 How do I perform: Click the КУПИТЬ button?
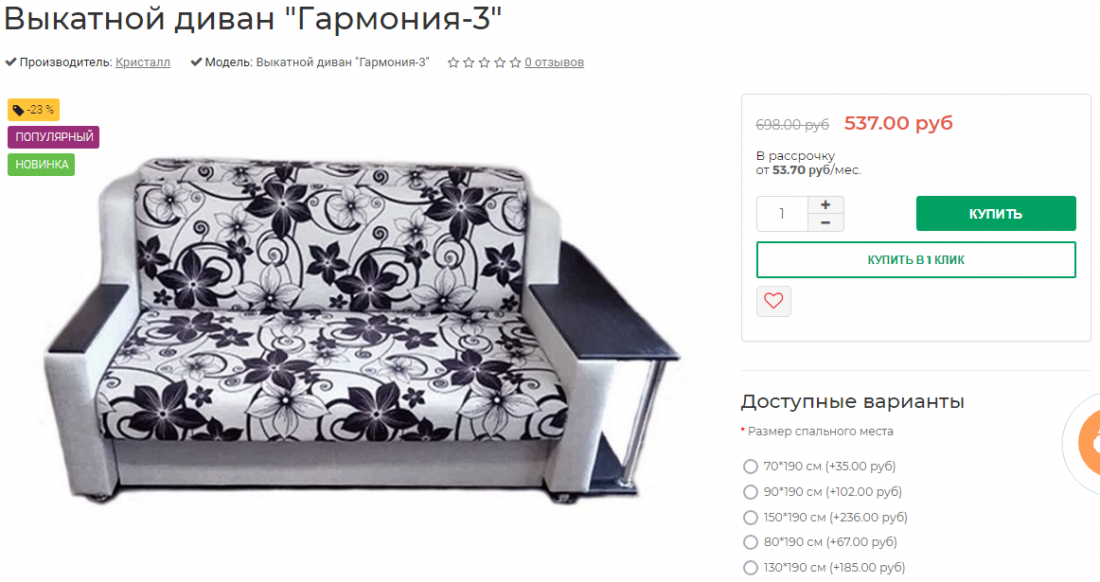click(995, 214)
